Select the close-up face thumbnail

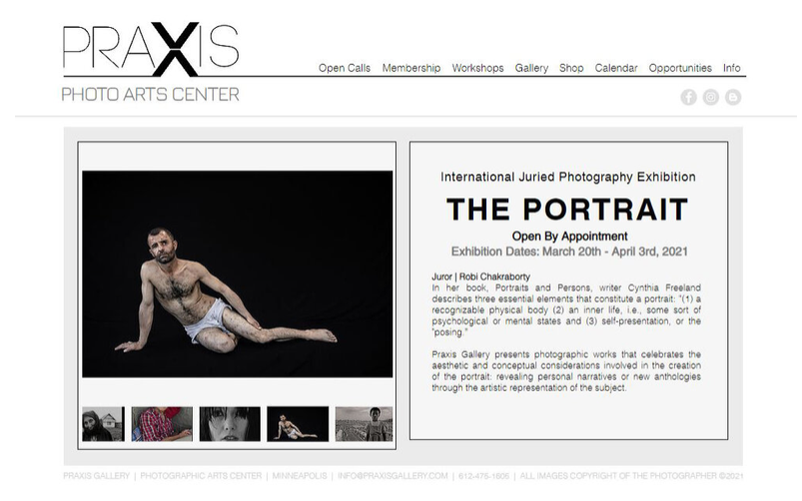230,424
